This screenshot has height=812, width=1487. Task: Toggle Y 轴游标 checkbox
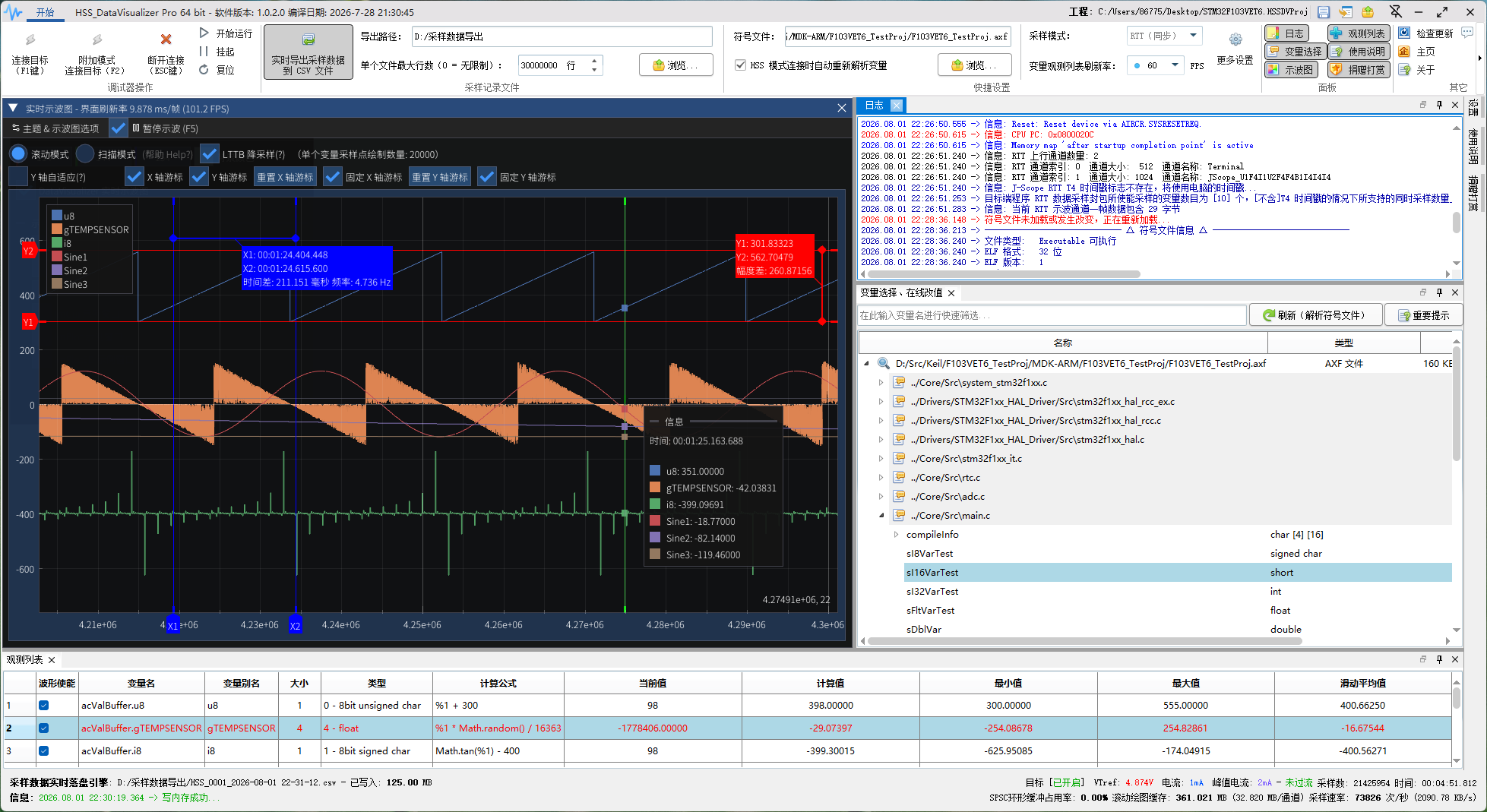(x=199, y=176)
